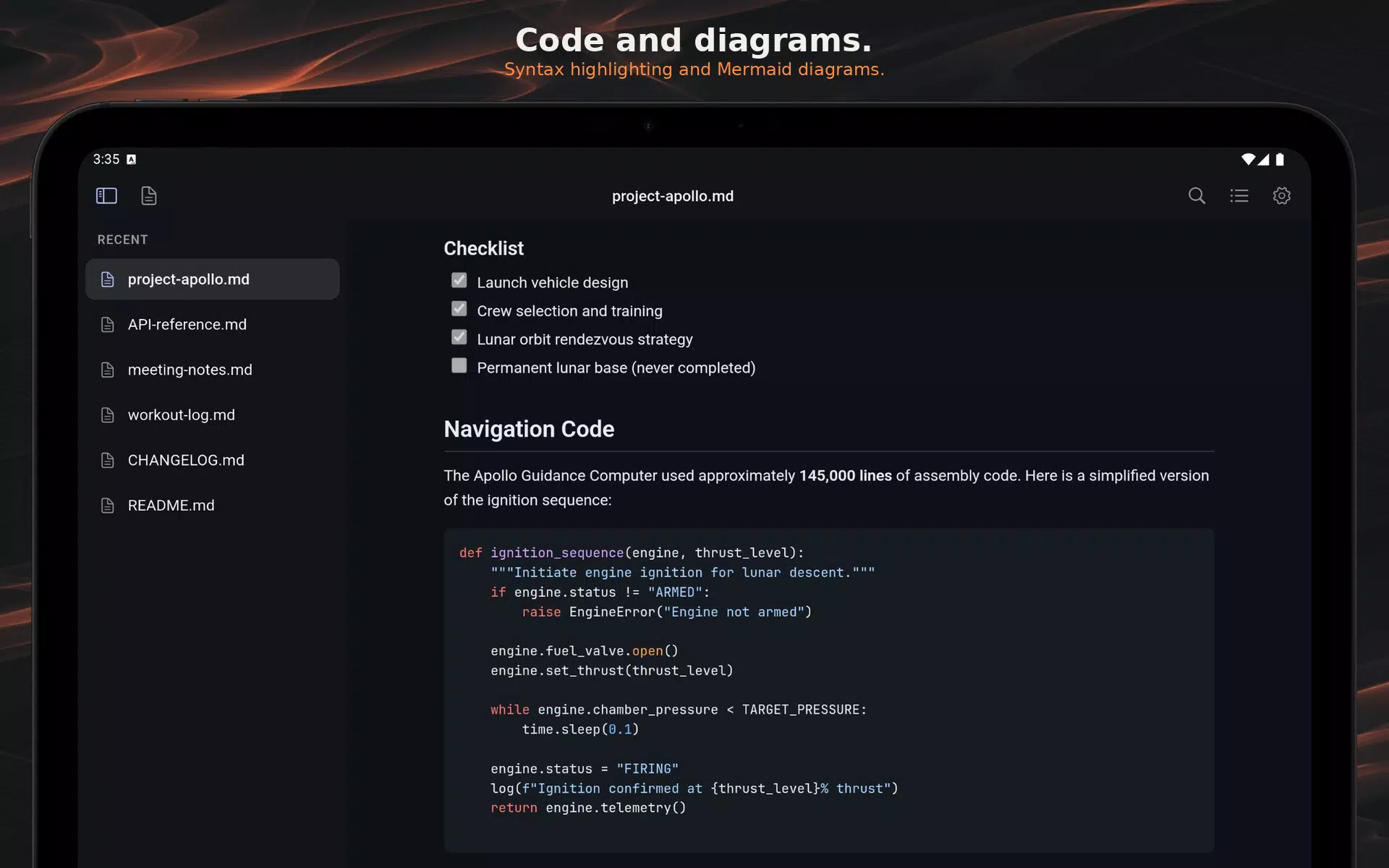Click file icon next to API-reference.md
This screenshot has width=1389, height=868.
[108, 325]
